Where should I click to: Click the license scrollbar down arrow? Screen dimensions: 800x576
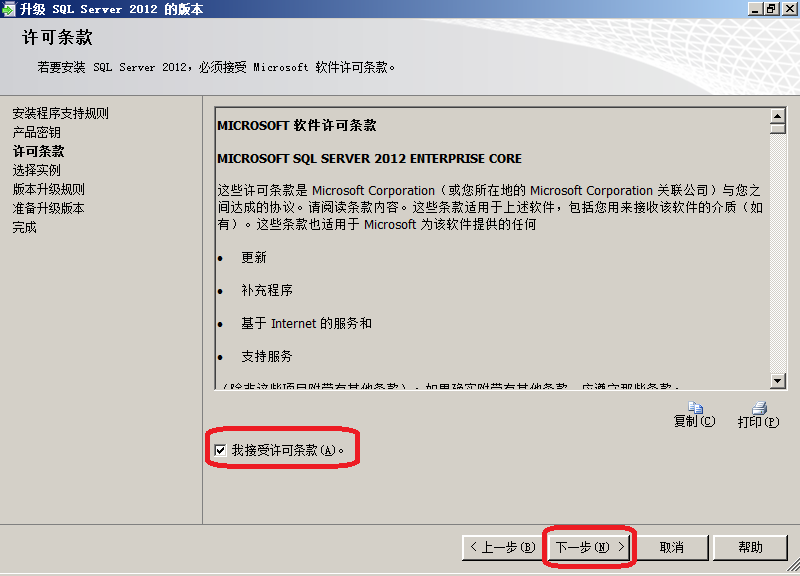tap(777, 381)
